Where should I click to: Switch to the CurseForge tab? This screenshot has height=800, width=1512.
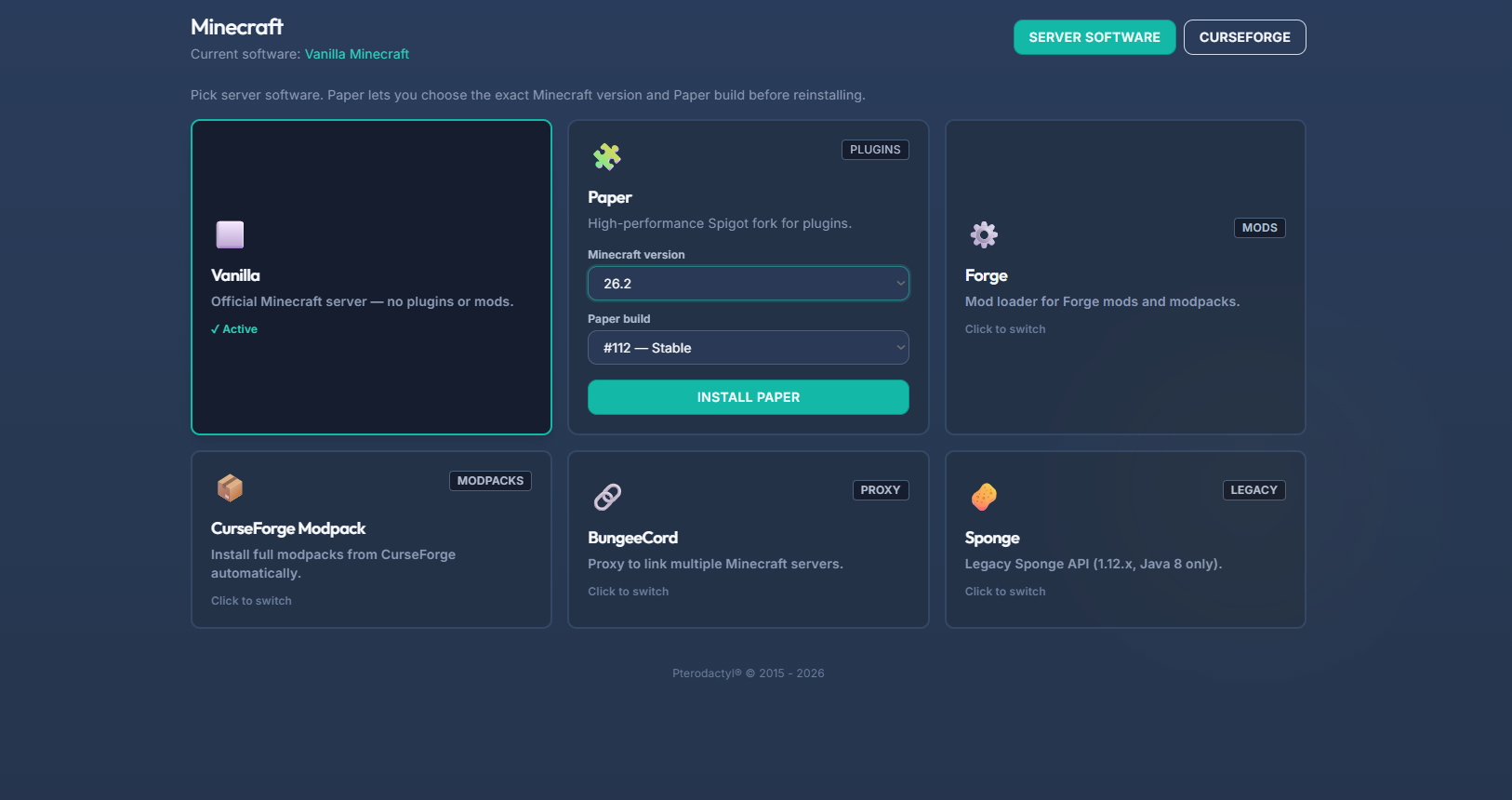1245,37
